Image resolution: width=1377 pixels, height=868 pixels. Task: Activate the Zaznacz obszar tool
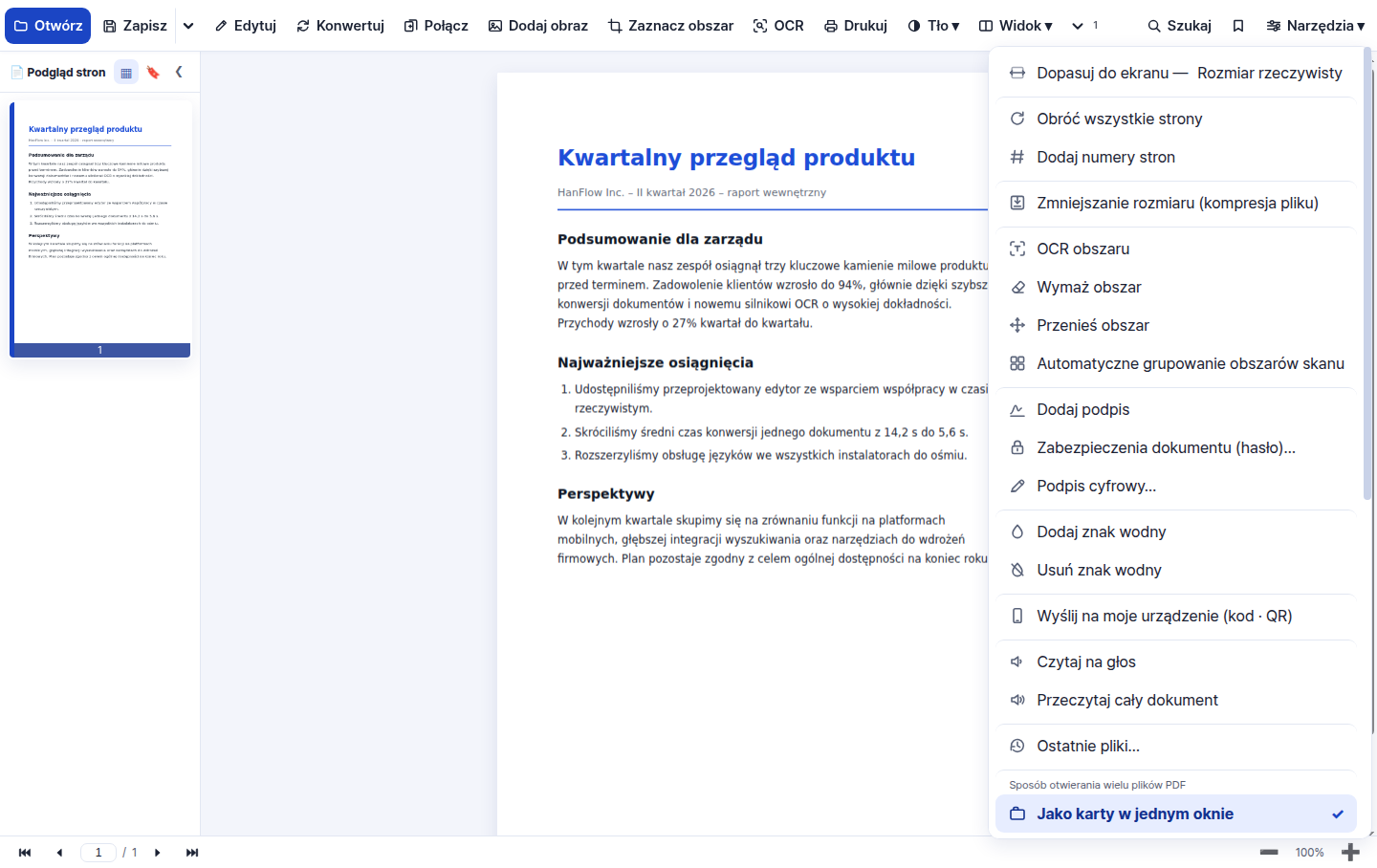(671, 26)
